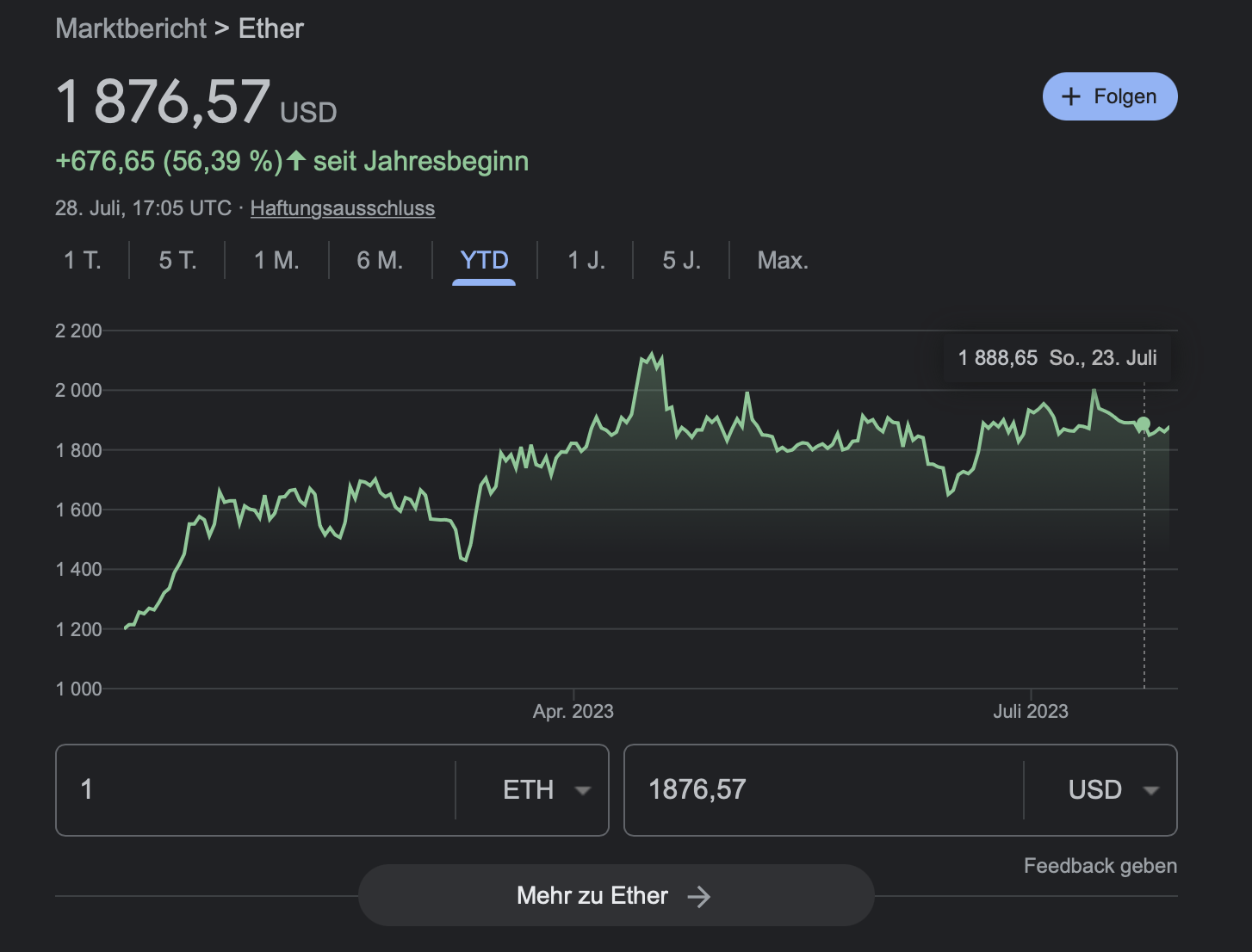The width and height of the screenshot is (1252, 952).
Task: Click the Ether breadcrumb text
Action: click(x=271, y=28)
